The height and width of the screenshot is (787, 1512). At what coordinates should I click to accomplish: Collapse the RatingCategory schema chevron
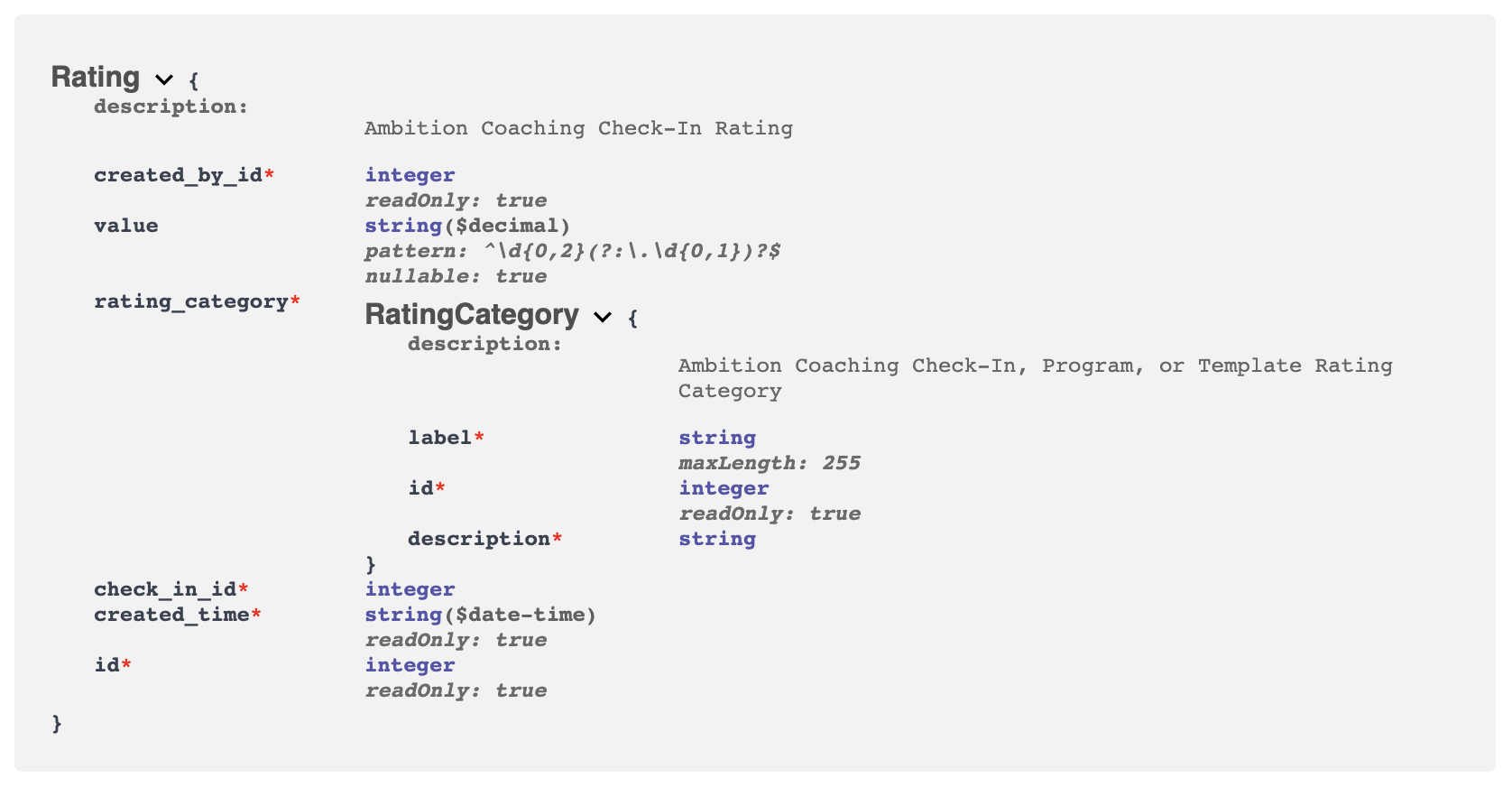pos(603,318)
